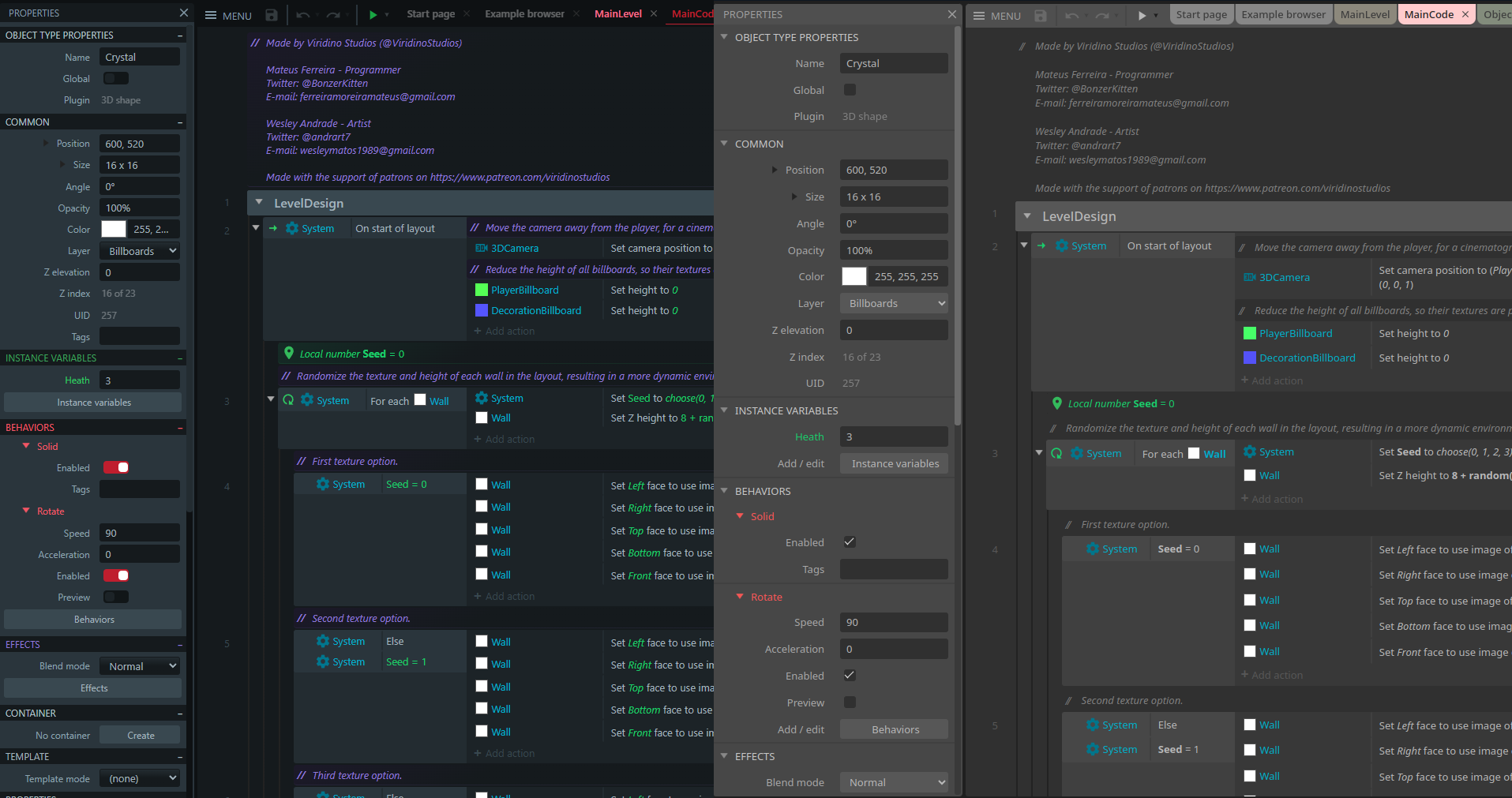Uncheck the Solid behavior Enabled checkbox
The height and width of the screenshot is (798, 1512).
pyautogui.click(x=850, y=542)
